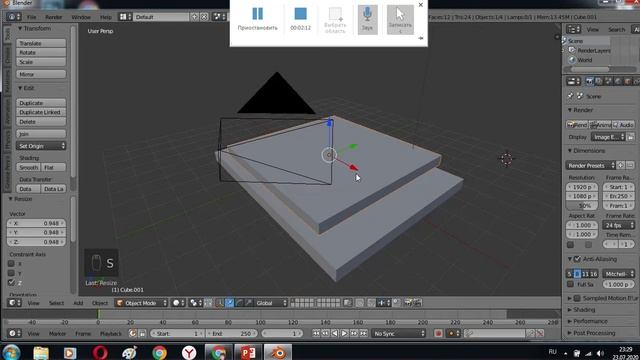
Task: Open the Render tab in Properties
Action: click(589, 82)
